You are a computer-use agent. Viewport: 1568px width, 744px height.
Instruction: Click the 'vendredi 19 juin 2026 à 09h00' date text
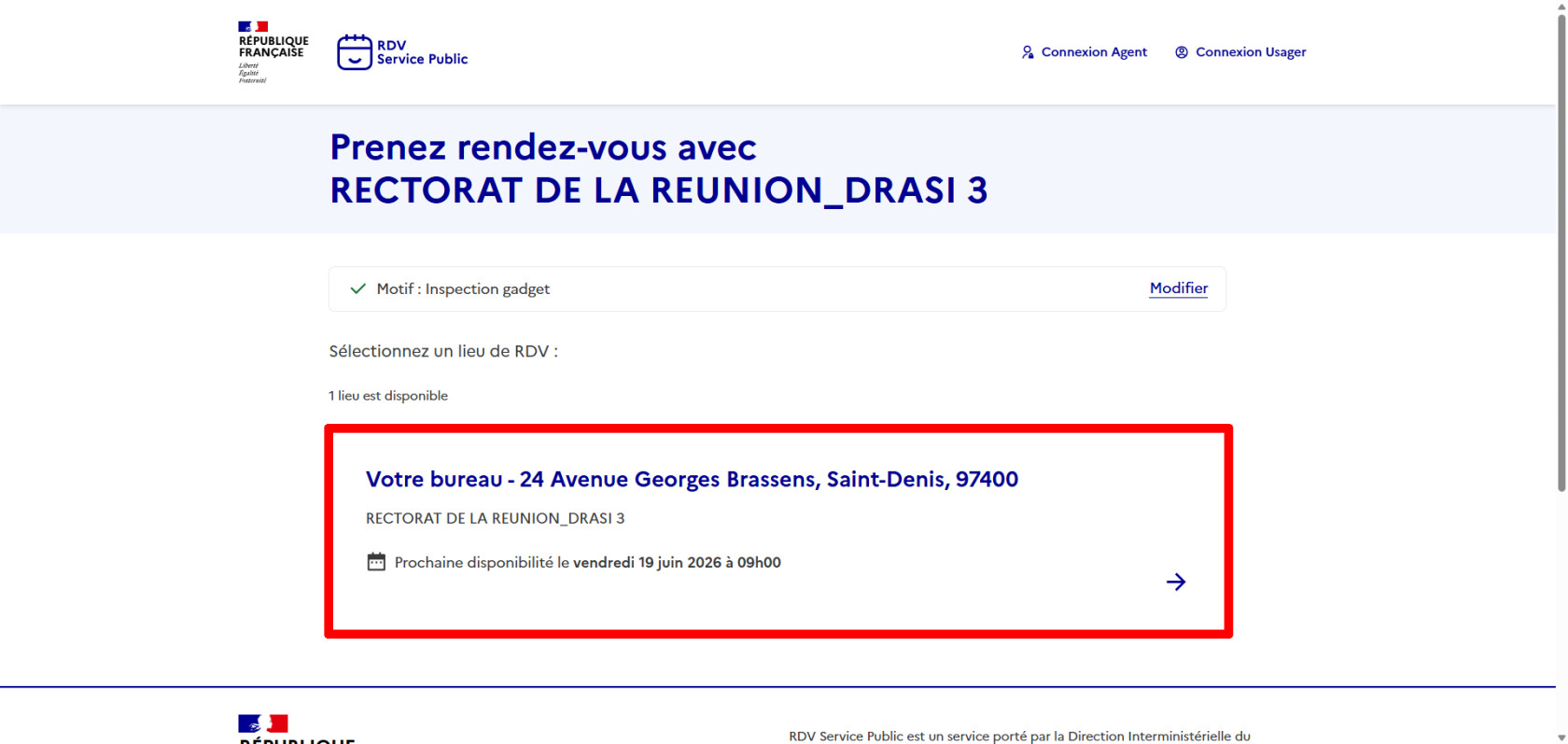[x=677, y=562]
